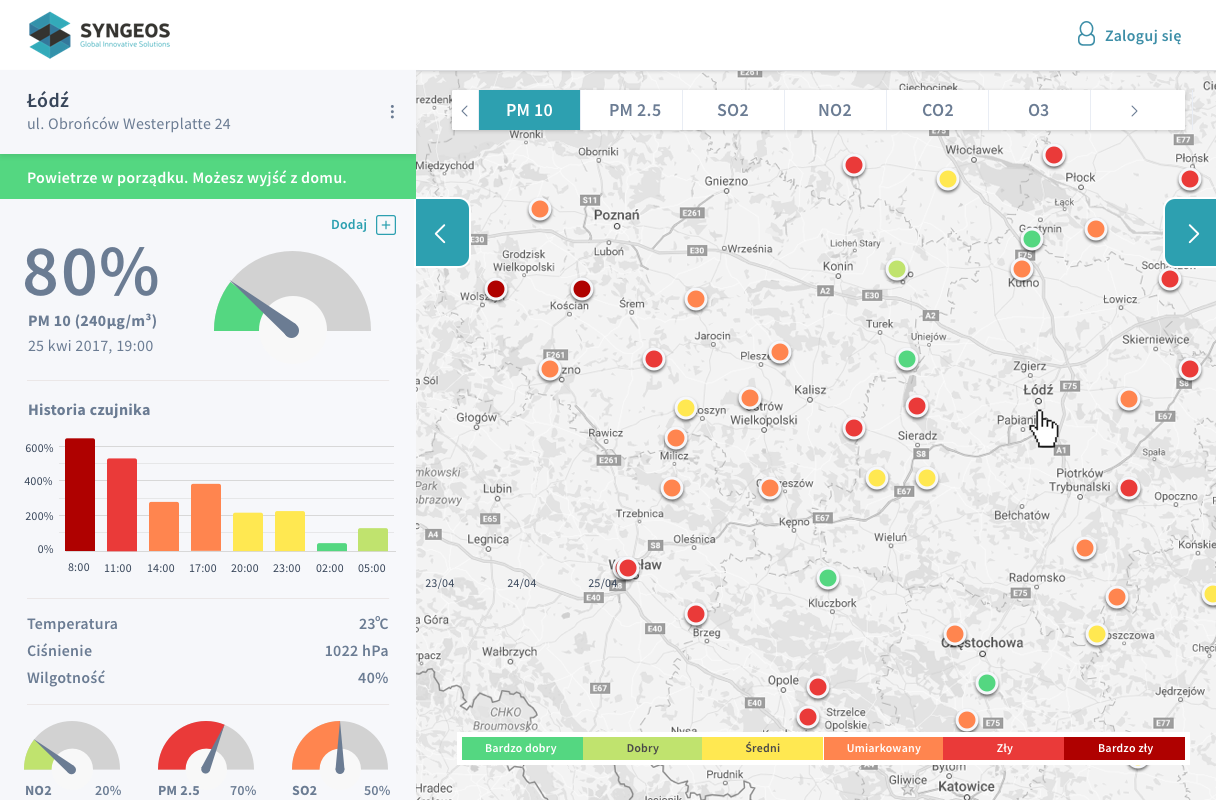Go to previous station with left arrow
Viewport: 1216px width, 800px height.
[441, 233]
